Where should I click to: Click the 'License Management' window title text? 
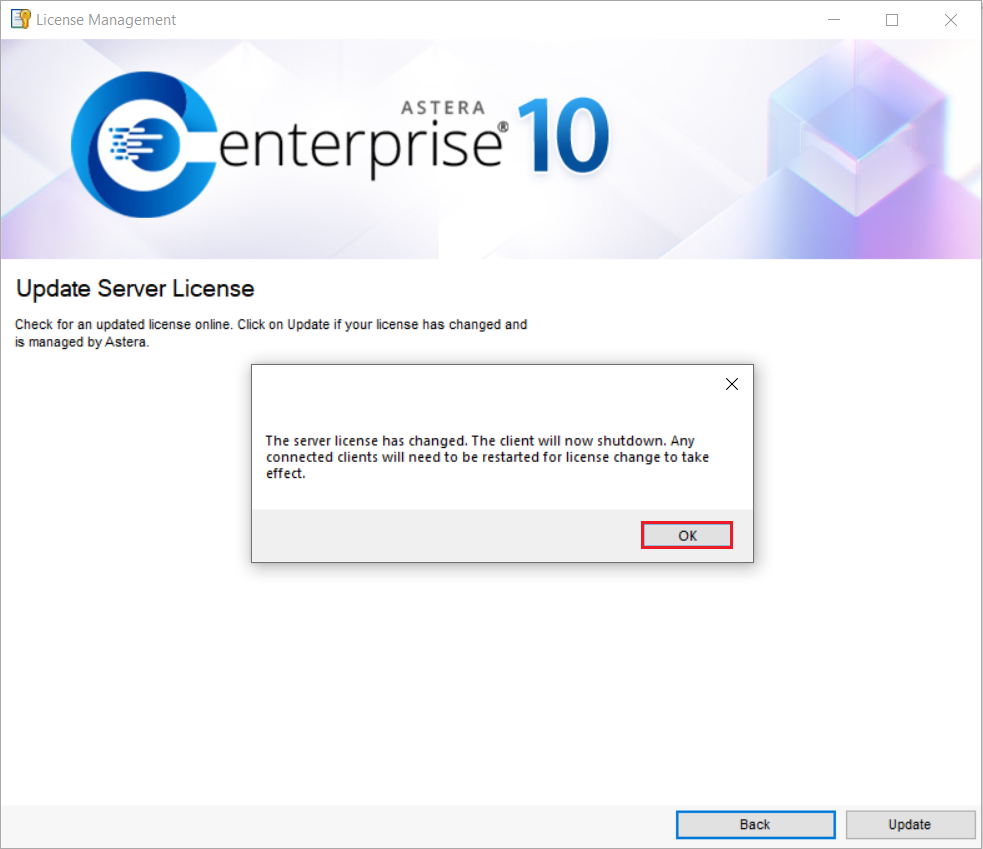106,20
